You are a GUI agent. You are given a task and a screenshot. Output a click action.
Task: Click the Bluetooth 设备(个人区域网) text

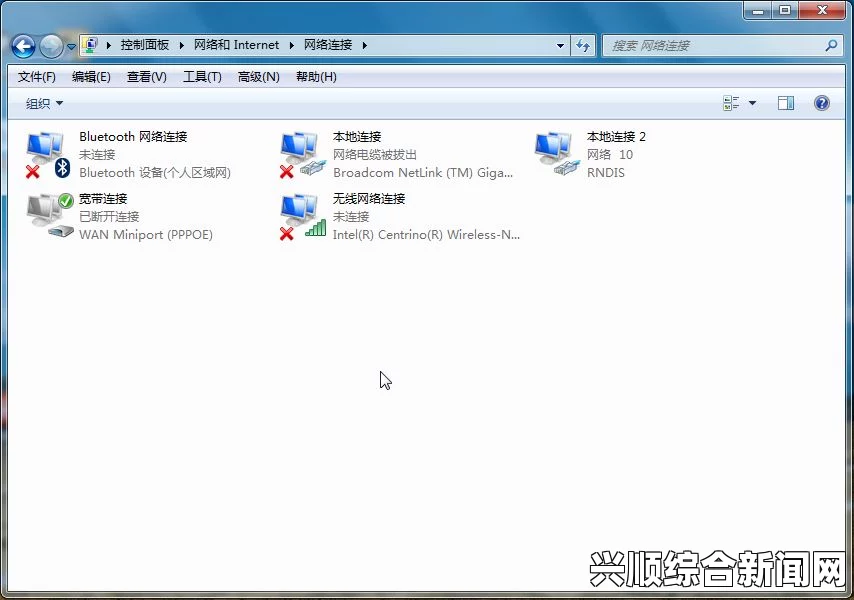pos(155,173)
